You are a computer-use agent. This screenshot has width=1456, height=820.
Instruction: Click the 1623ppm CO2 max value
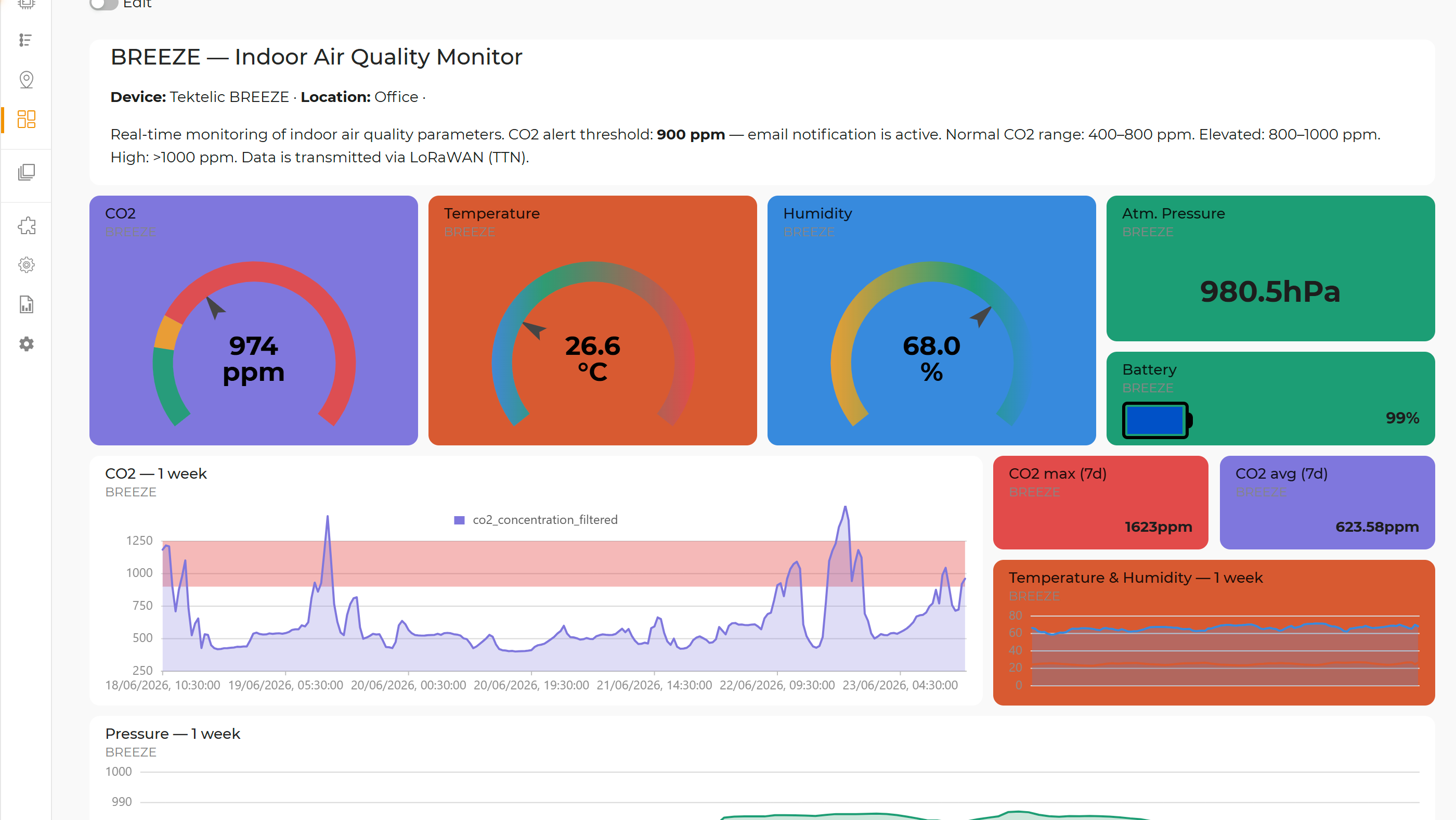(1158, 527)
